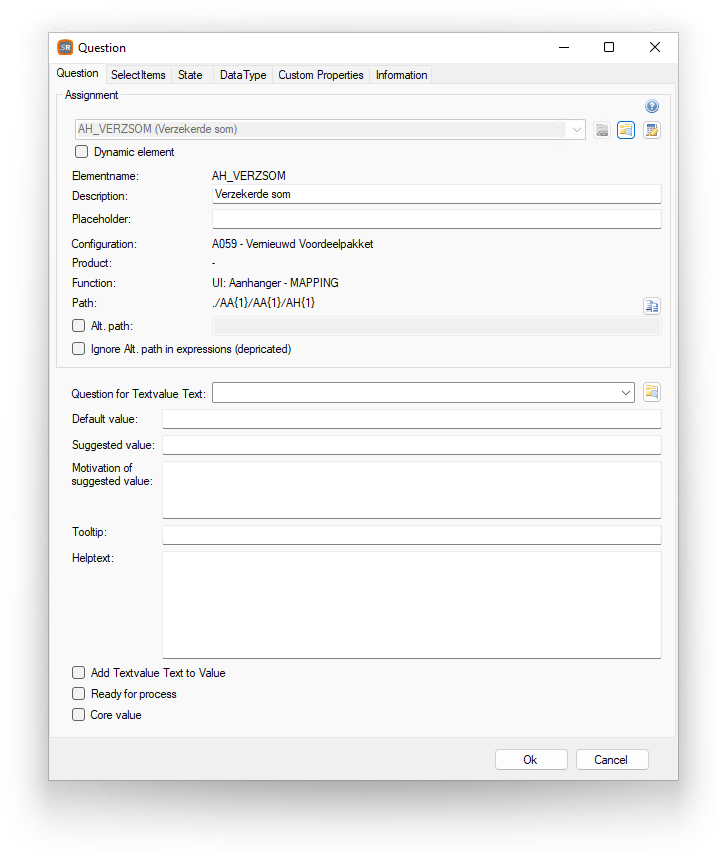Click the blue help question mark icon

(x=652, y=106)
